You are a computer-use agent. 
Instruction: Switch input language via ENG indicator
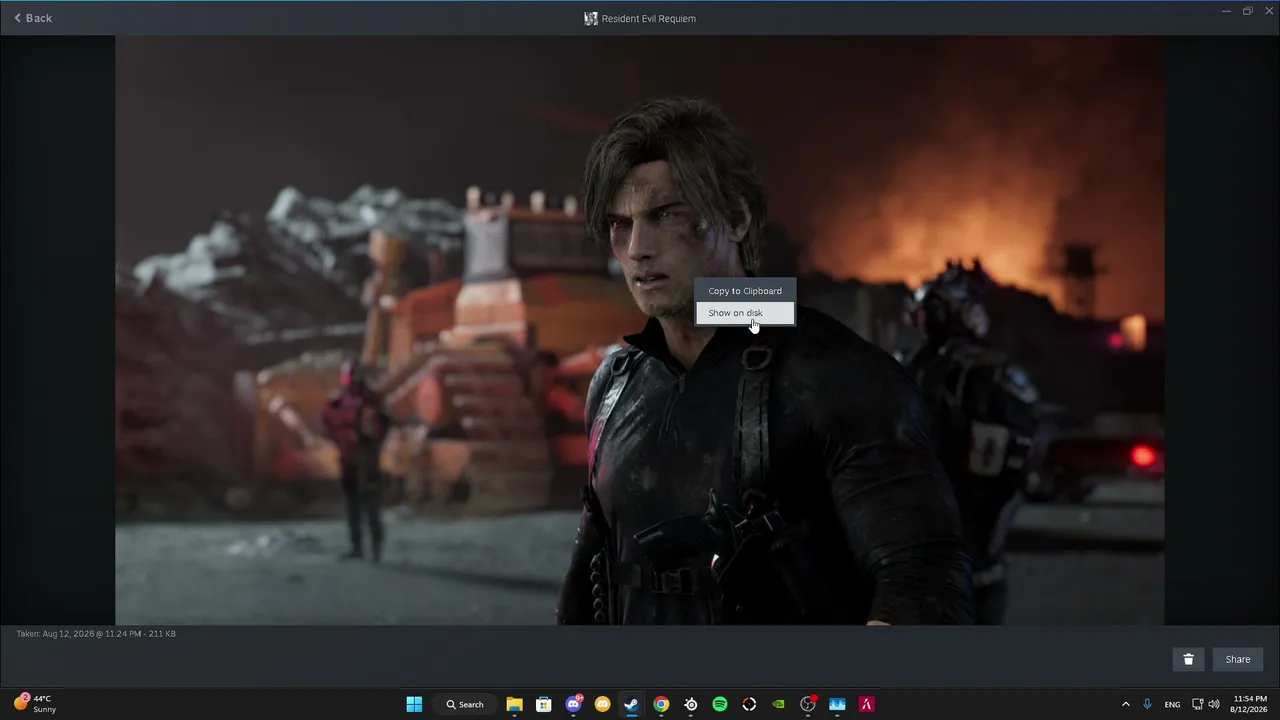1173,704
